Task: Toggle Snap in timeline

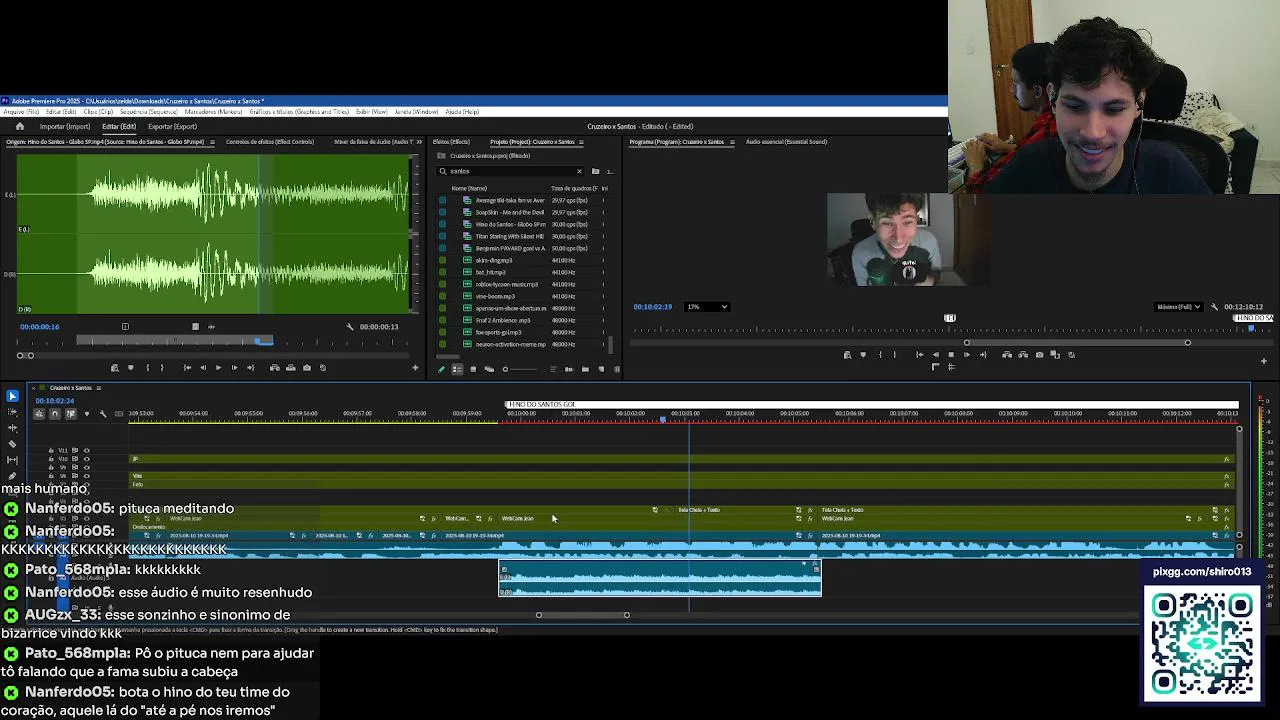Action: [x=55, y=414]
